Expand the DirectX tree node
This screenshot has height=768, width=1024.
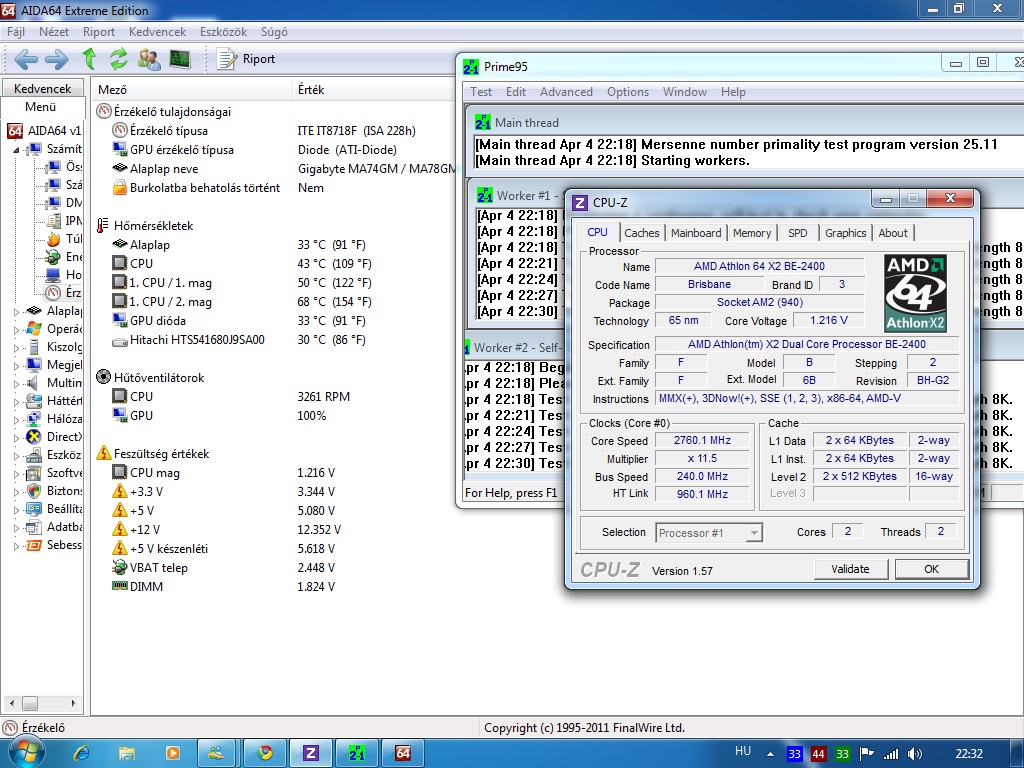(16, 438)
